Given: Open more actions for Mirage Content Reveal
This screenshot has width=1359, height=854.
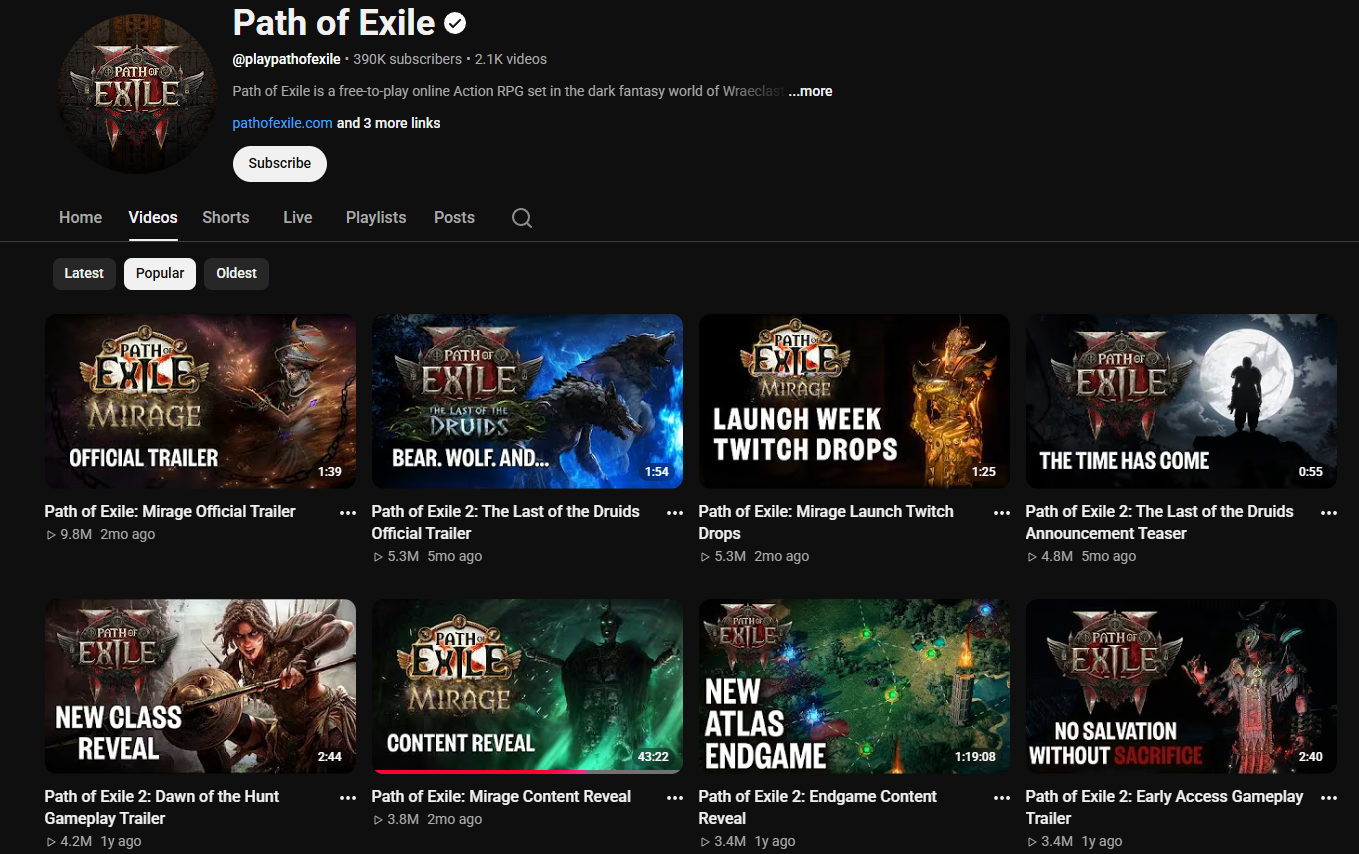Looking at the screenshot, I should coord(675,797).
